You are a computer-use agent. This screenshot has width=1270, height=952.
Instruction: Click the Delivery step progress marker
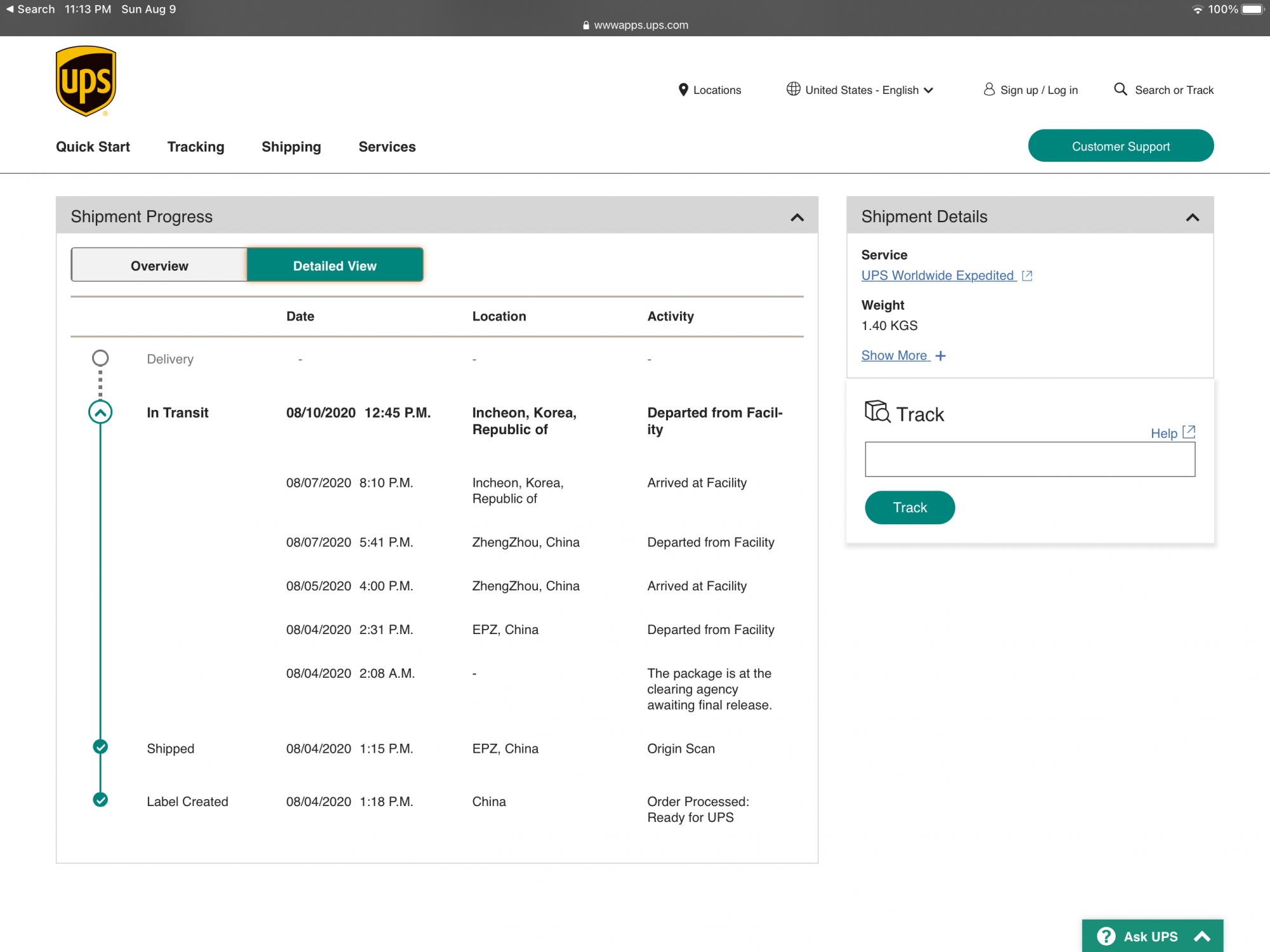(100, 359)
